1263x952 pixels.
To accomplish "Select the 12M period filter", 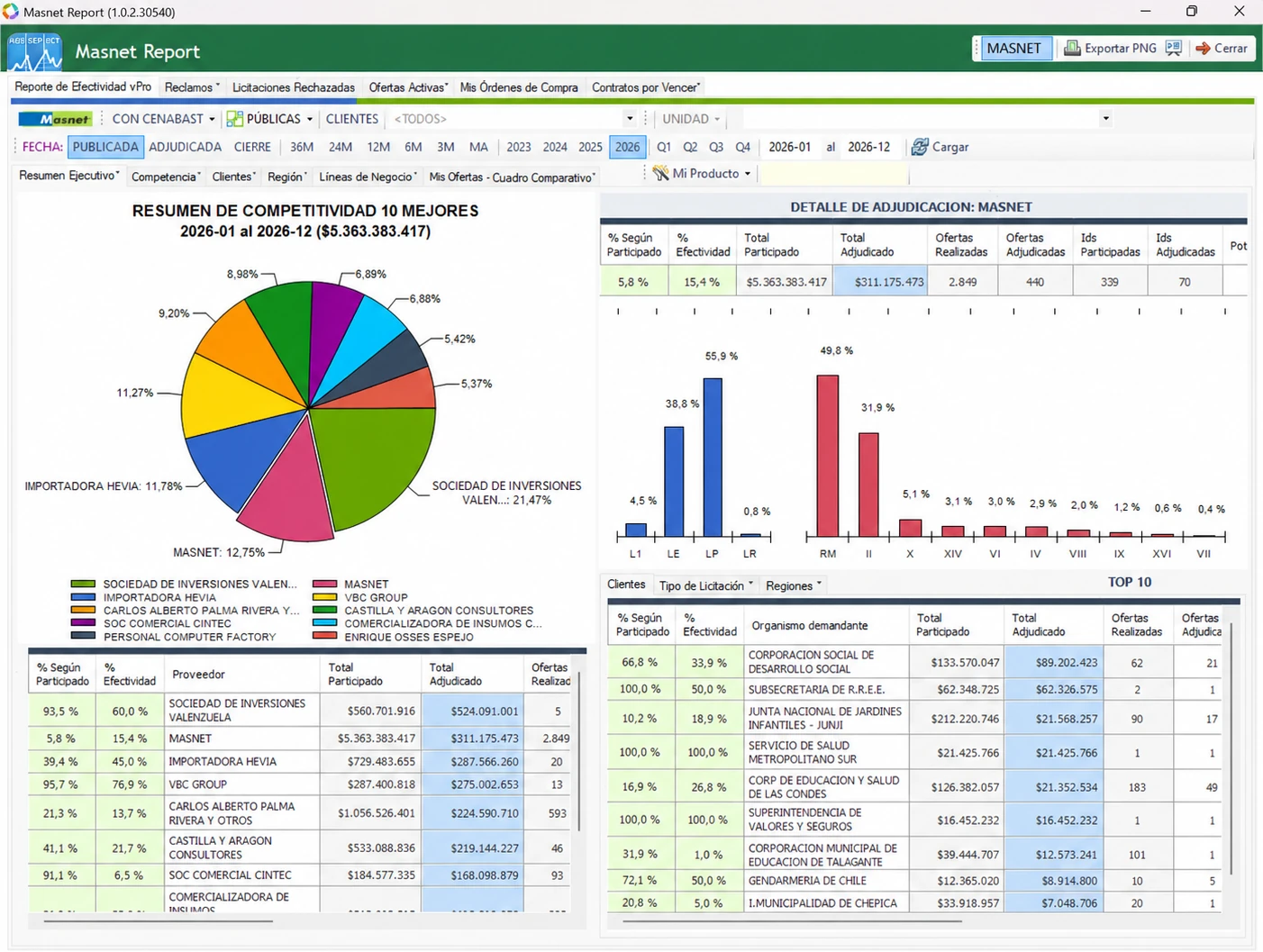I will [x=378, y=147].
